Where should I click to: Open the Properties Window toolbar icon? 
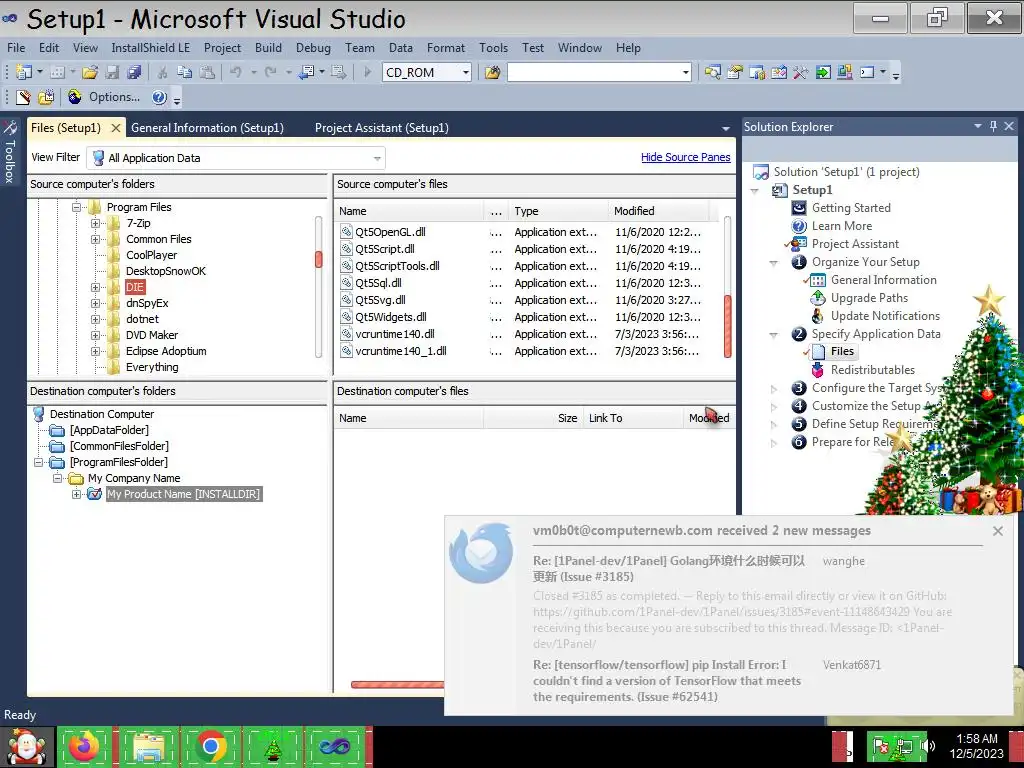point(735,72)
